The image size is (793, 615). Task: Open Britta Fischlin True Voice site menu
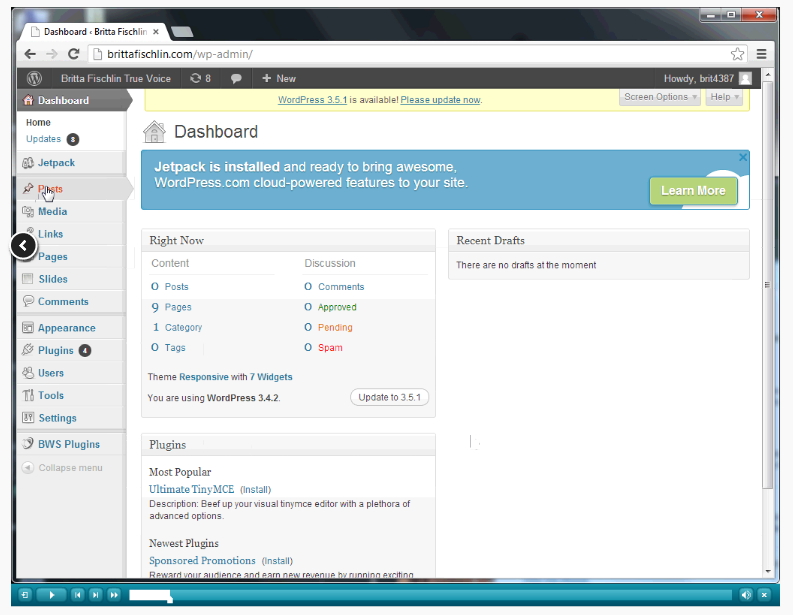coord(116,78)
